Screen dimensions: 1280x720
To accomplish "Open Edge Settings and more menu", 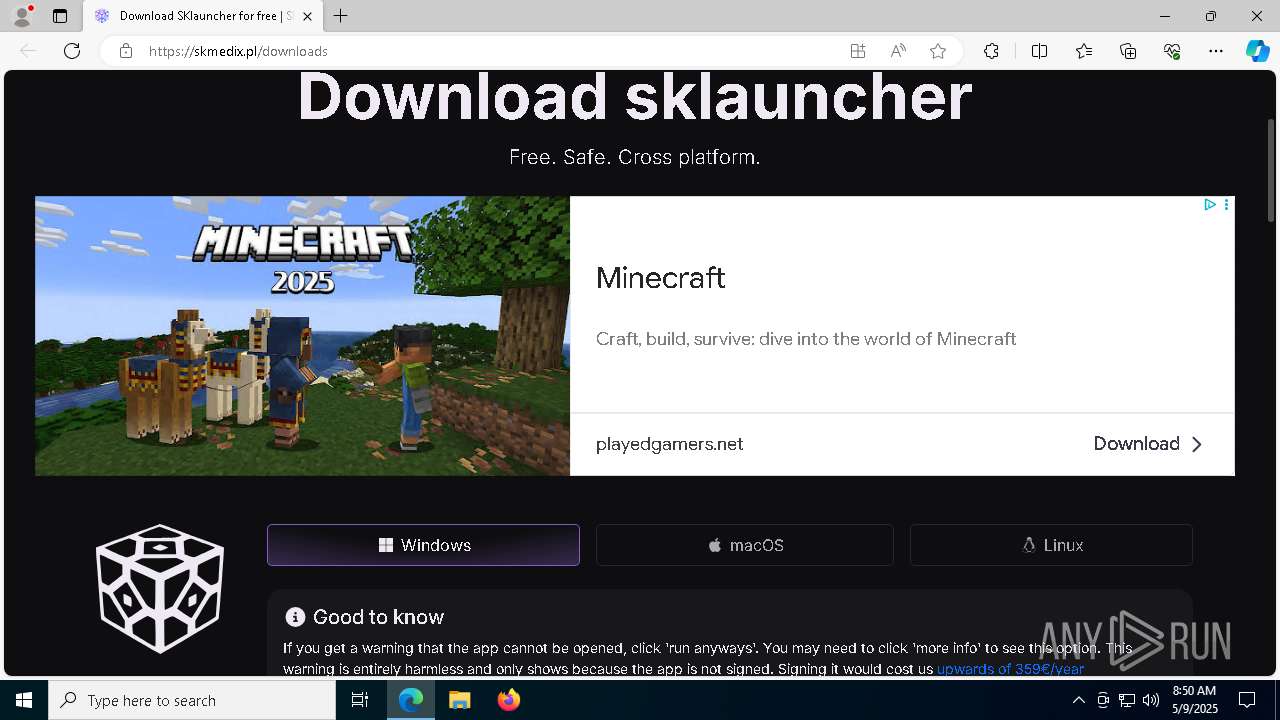I will pos(1216,51).
